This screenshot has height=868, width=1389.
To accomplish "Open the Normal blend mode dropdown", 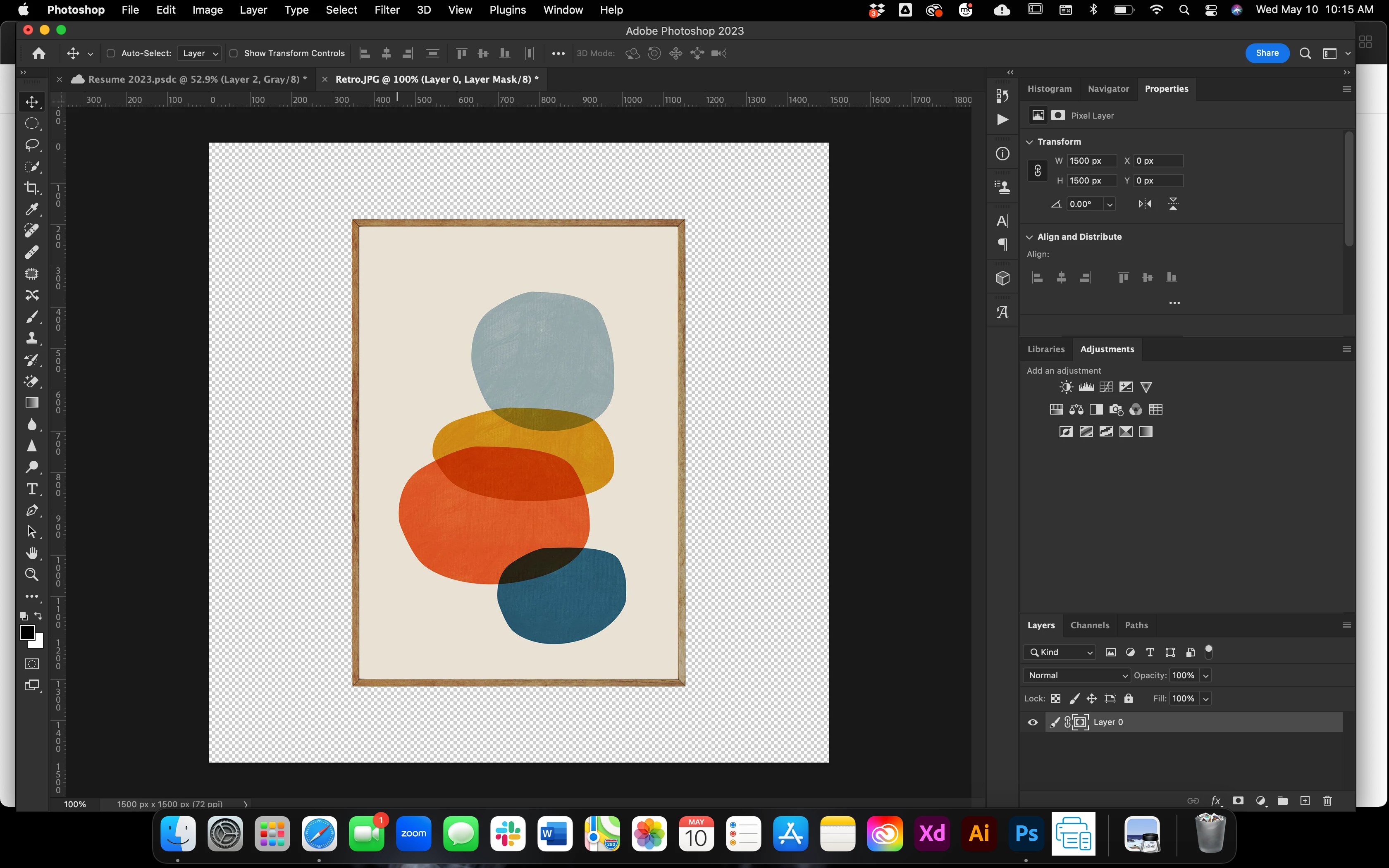I will [1076, 675].
